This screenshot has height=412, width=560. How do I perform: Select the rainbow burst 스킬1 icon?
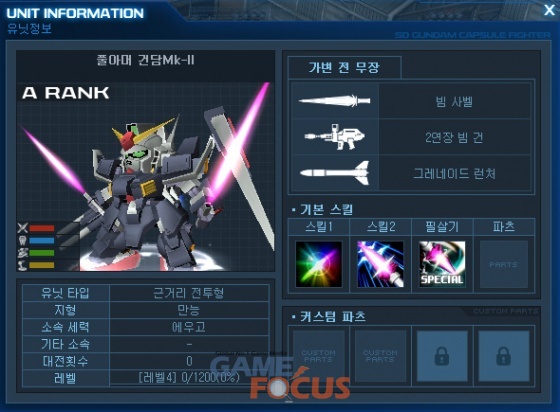319,264
